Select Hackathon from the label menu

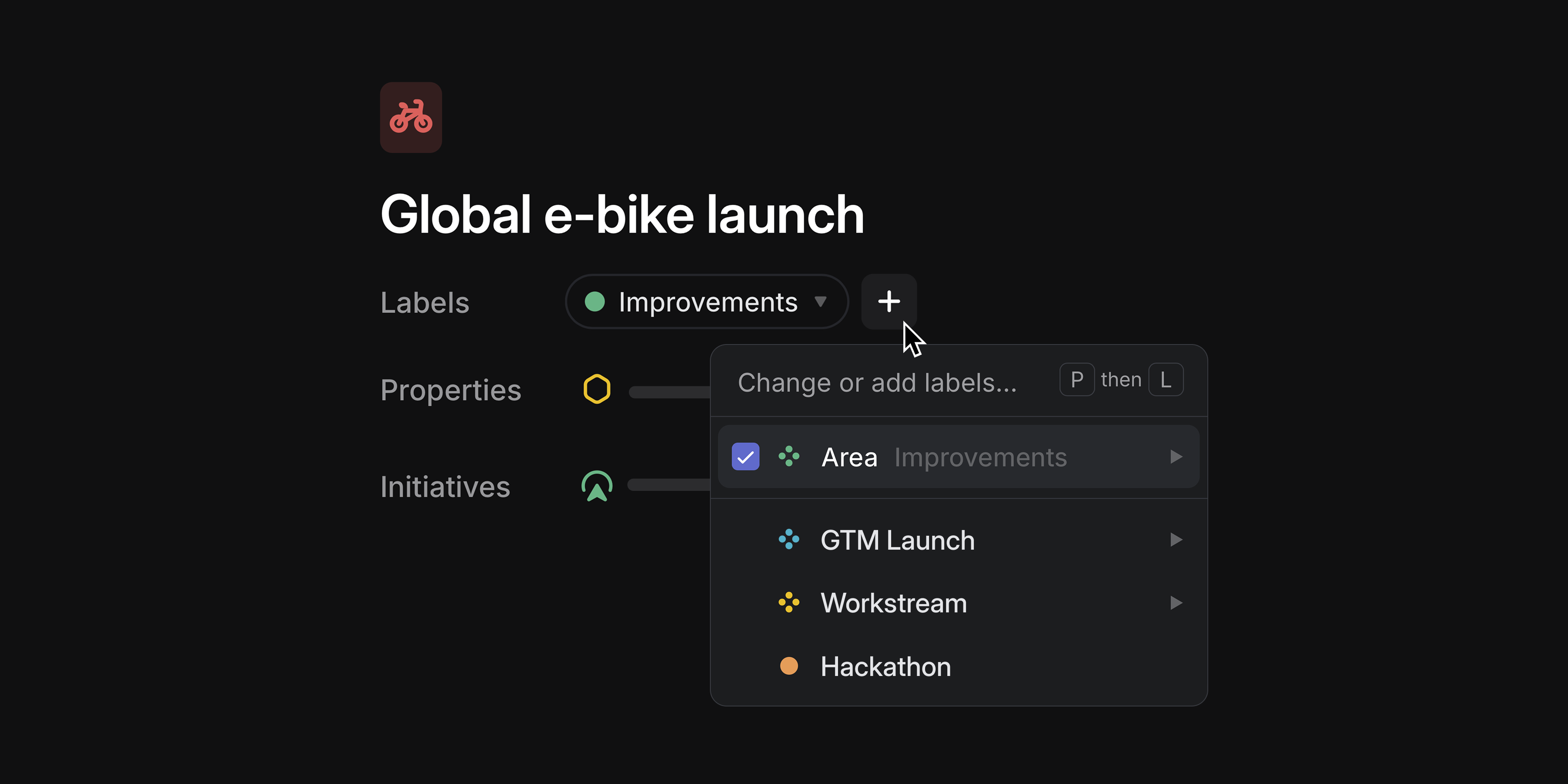[885, 666]
